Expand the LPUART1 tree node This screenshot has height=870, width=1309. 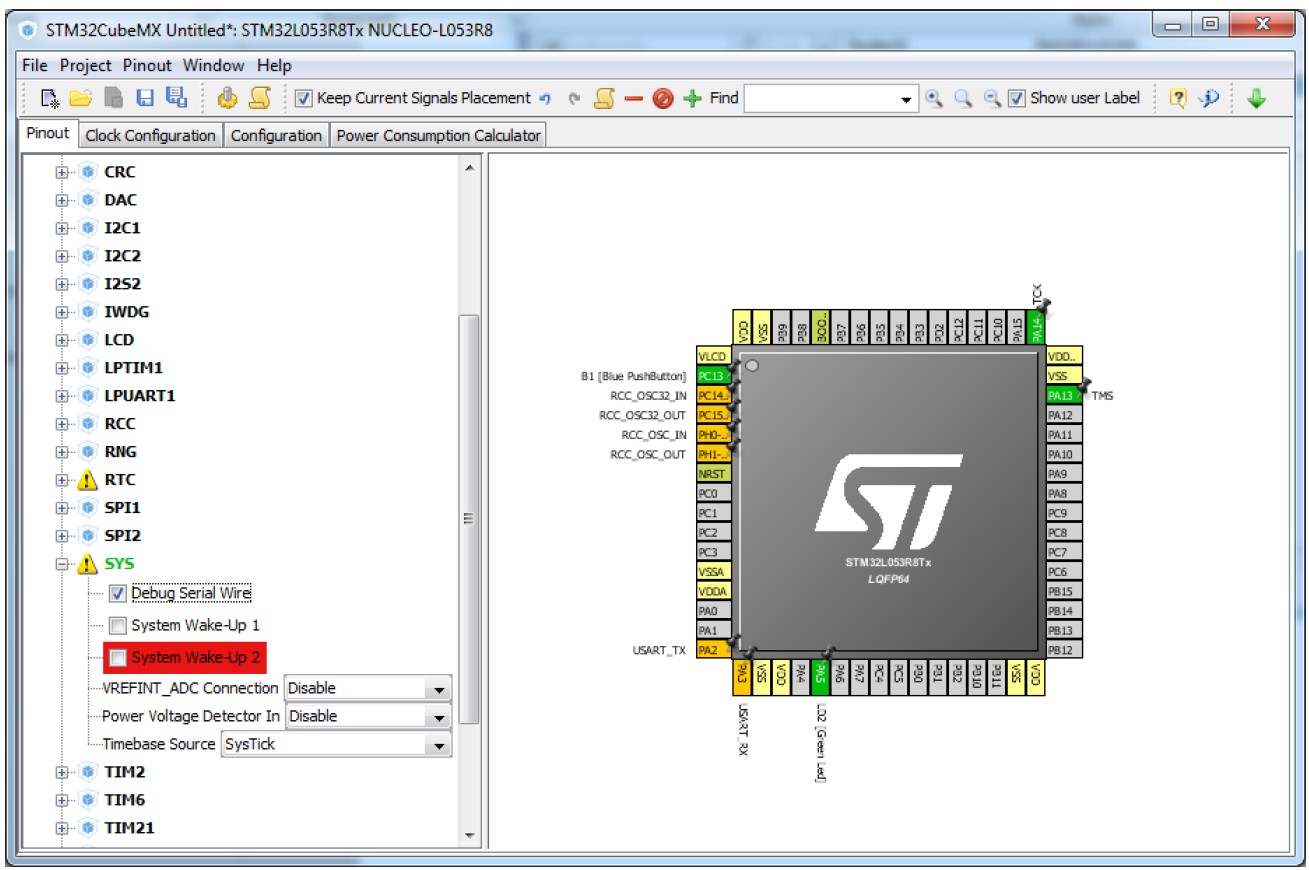[x=62, y=396]
